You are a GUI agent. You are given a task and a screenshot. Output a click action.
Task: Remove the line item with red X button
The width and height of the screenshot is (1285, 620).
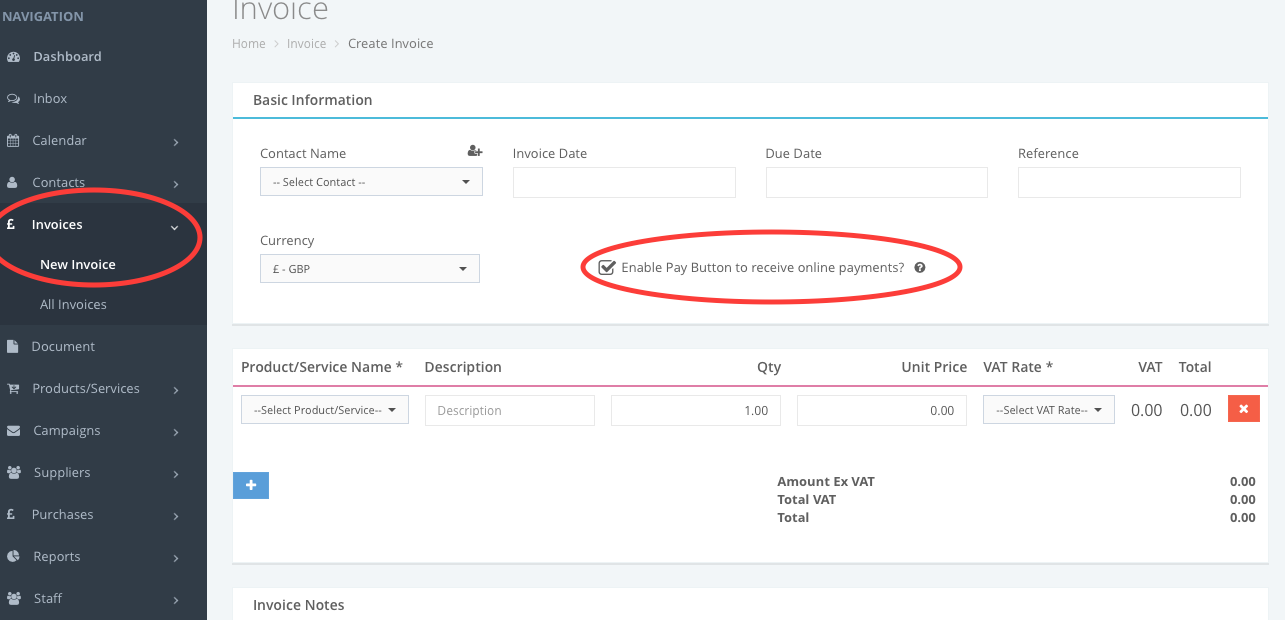point(1244,409)
